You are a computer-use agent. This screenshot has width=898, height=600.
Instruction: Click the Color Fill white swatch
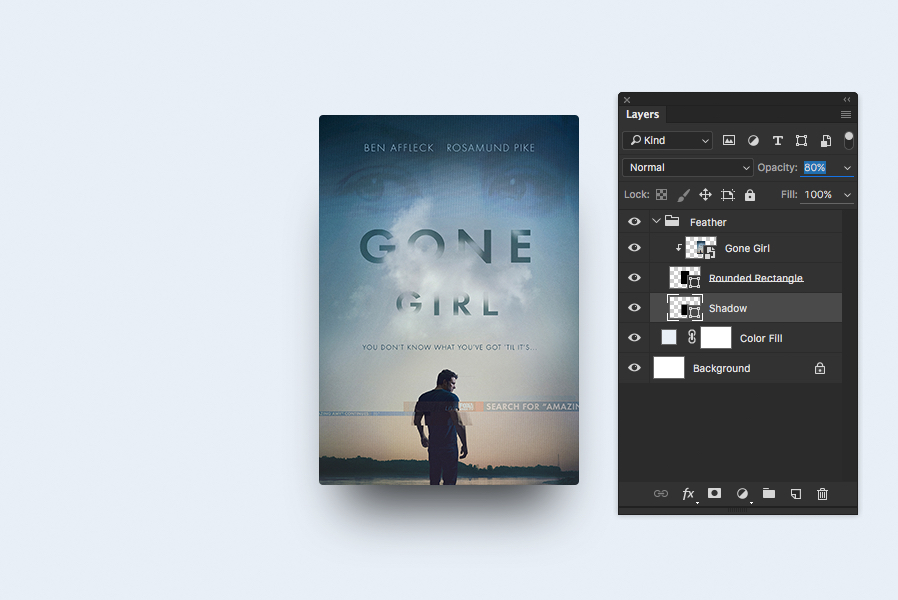[x=716, y=337]
